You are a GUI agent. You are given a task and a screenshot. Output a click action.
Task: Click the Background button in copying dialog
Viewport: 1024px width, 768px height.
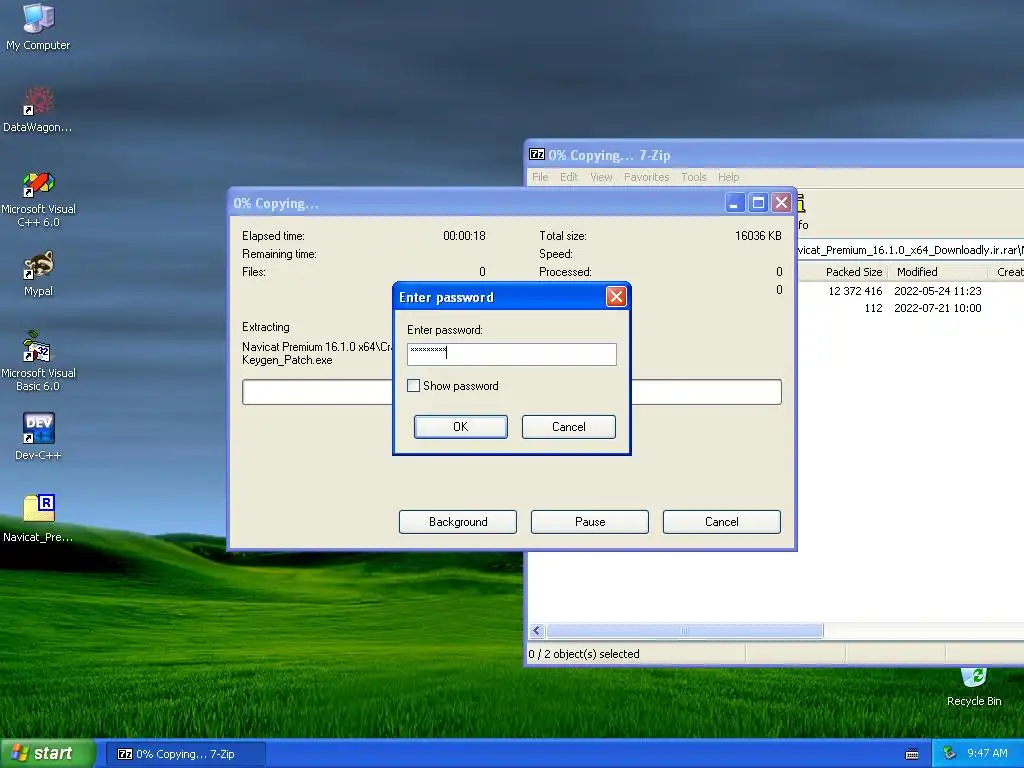coord(458,522)
